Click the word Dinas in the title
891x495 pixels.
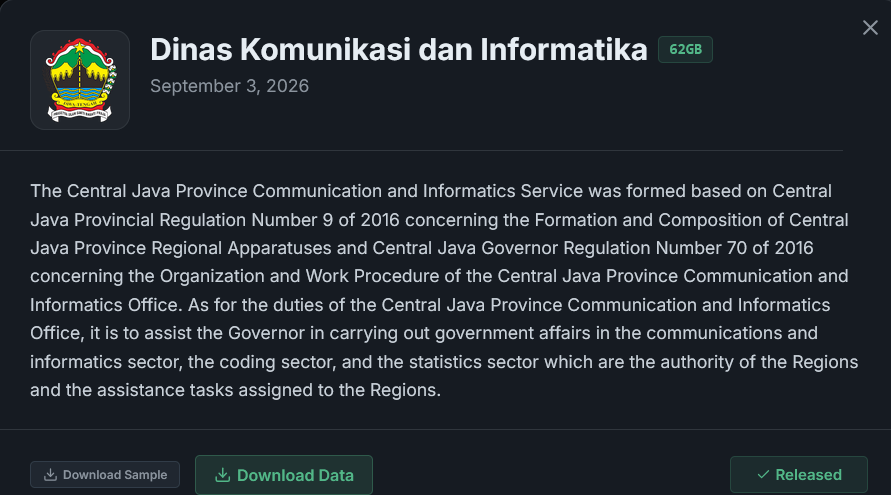[191, 49]
